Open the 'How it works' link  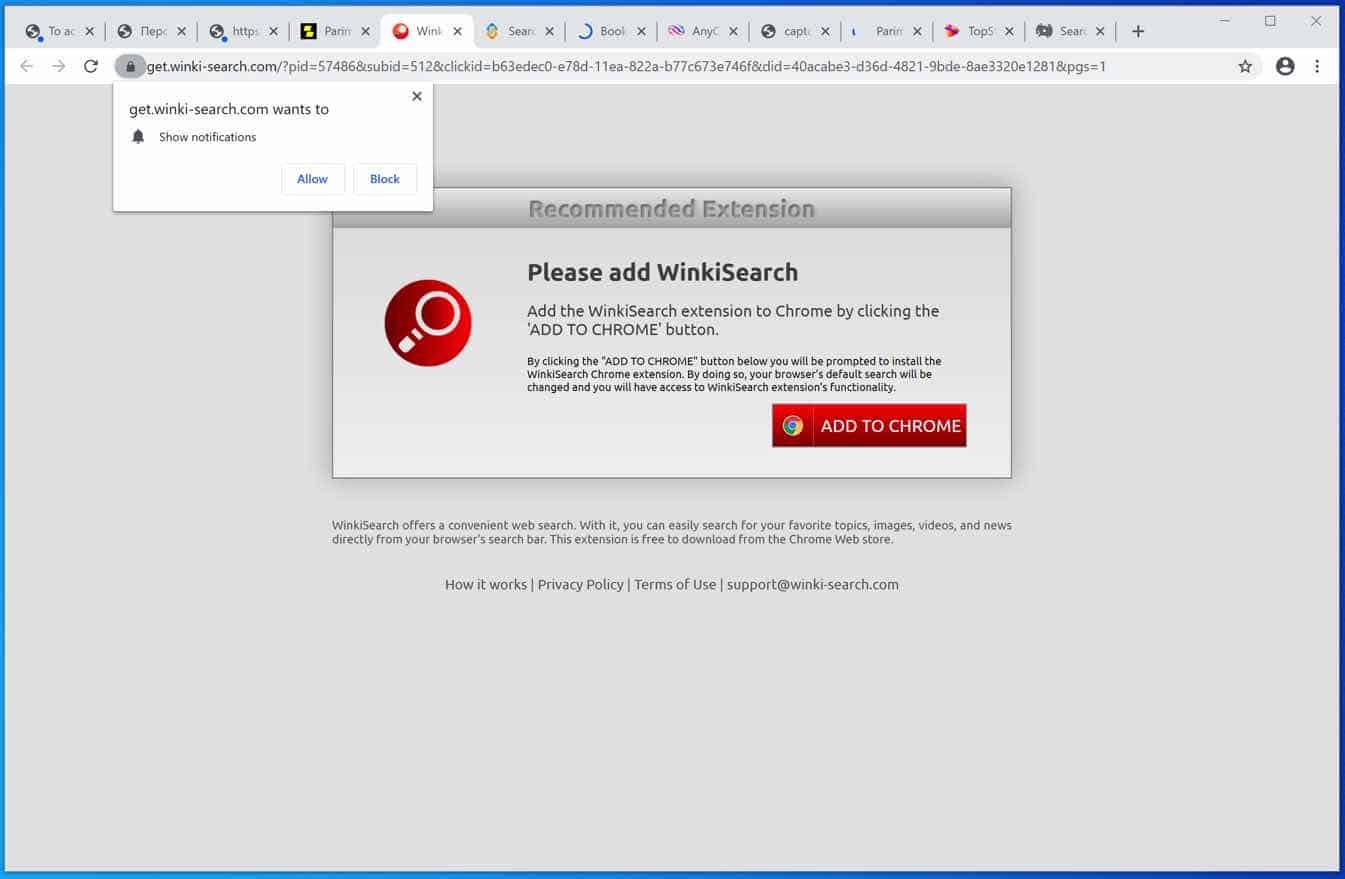[x=486, y=585]
